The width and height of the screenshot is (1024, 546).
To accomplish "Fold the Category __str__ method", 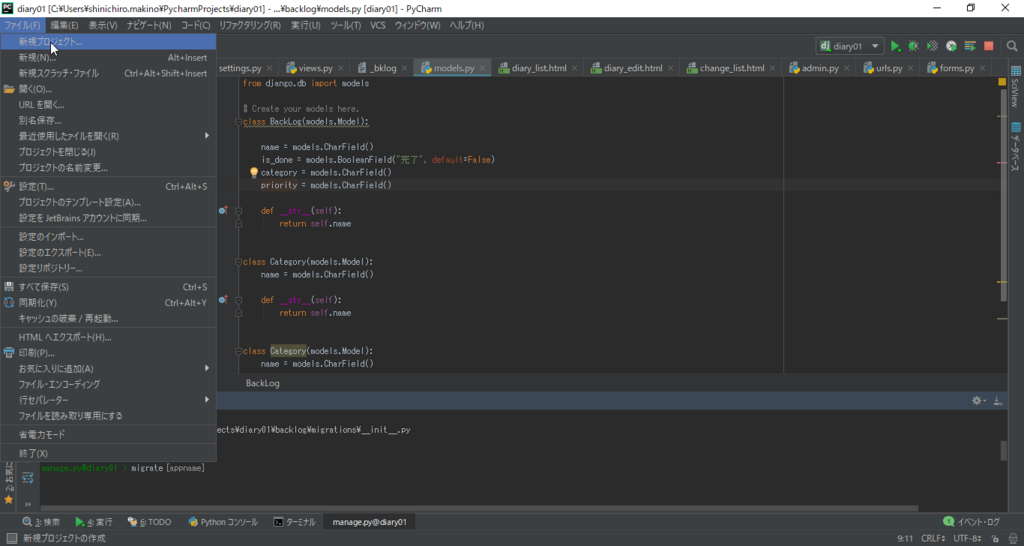I will pyautogui.click(x=238, y=300).
